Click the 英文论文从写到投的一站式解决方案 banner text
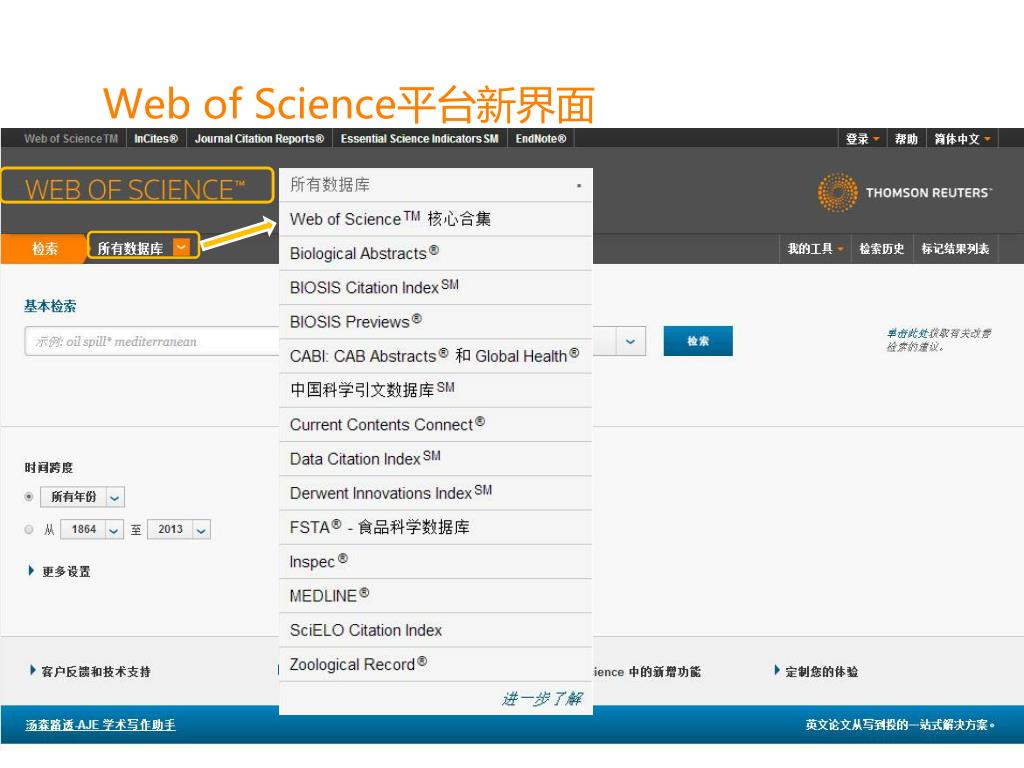Viewport: 1024px width, 768px height. [899, 725]
